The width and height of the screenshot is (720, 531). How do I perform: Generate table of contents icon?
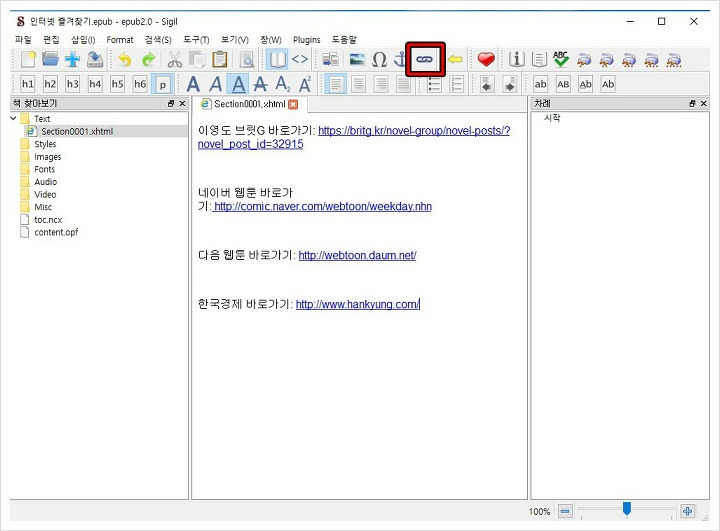(539, 60)
